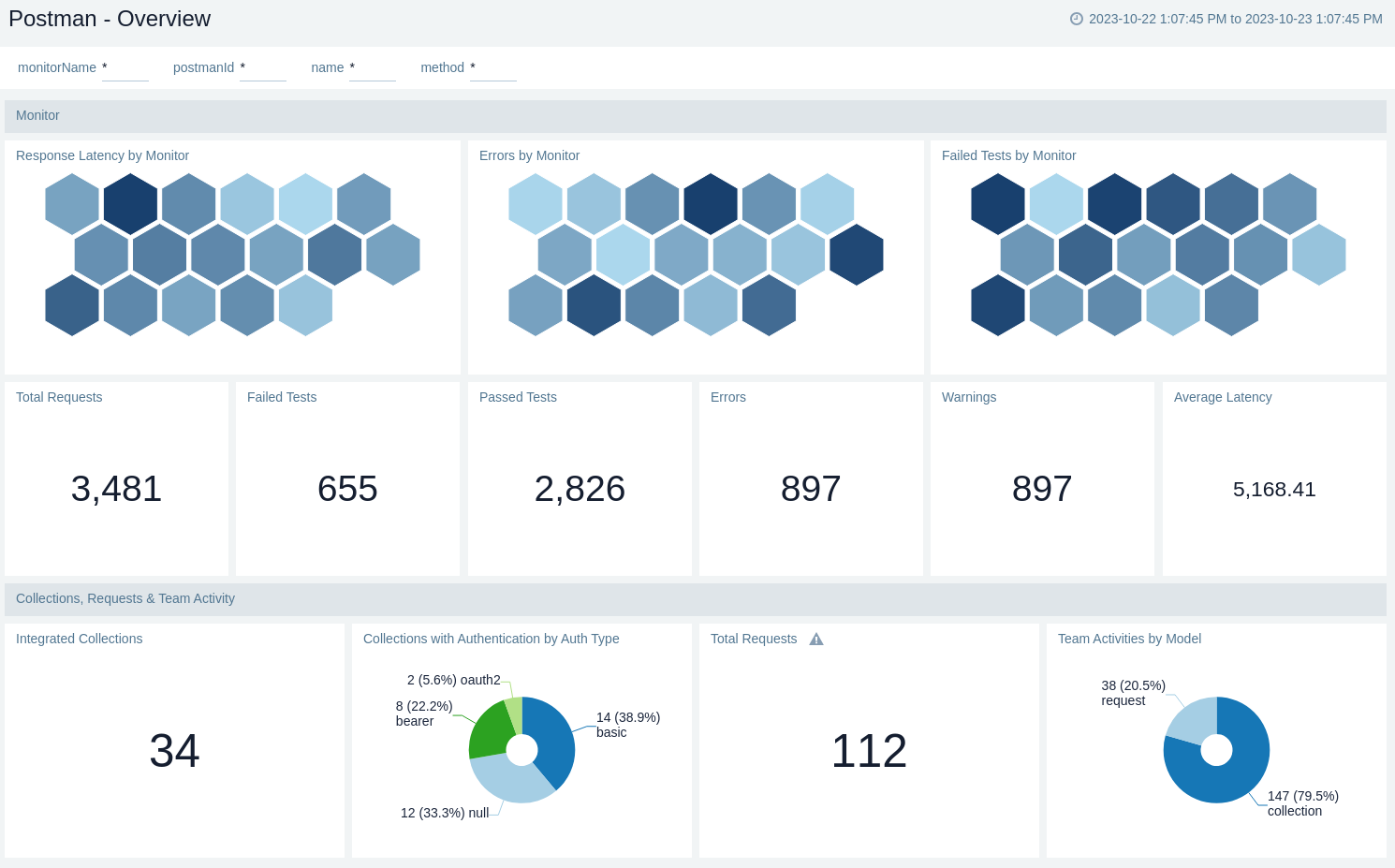1395x868 pixels.
Task: Select the Failed Tests by Monitor panel title
Action: (x=1008, y=155)
